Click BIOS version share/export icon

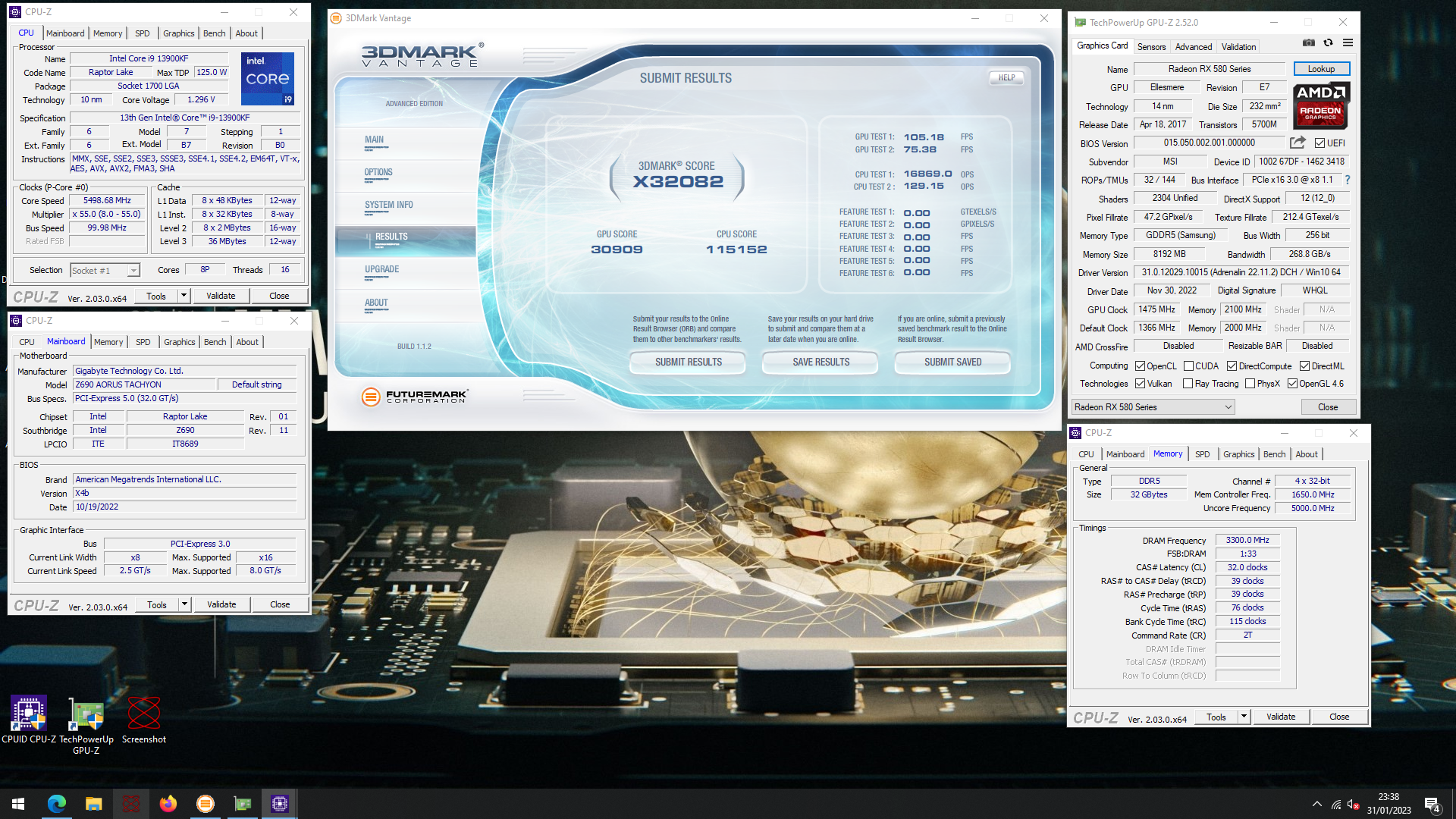(1298, 143)
